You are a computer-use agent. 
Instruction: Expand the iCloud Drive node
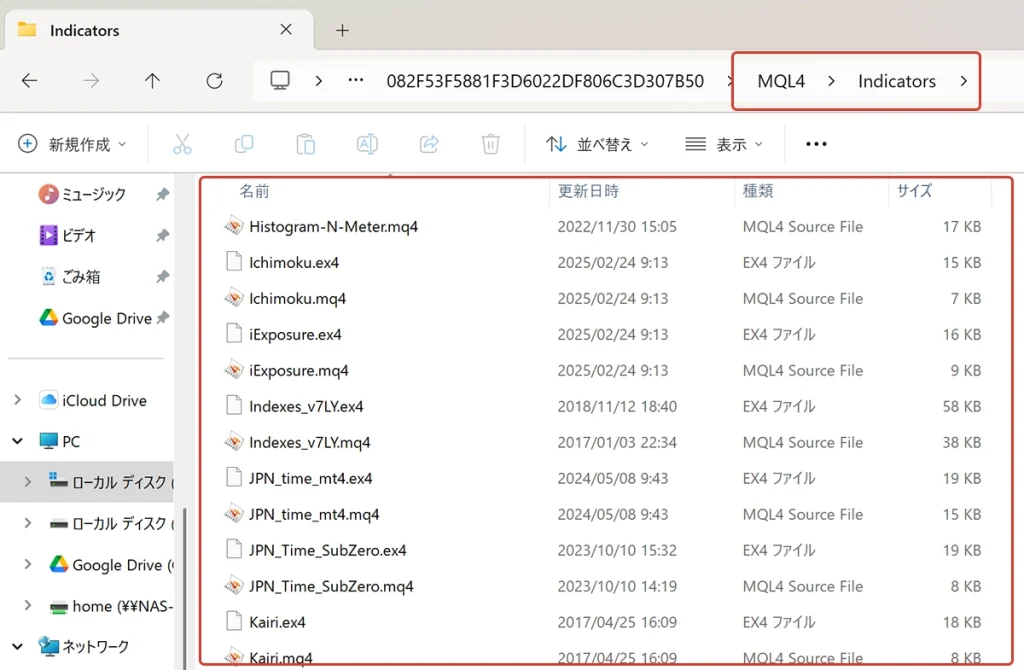[18, 400]
